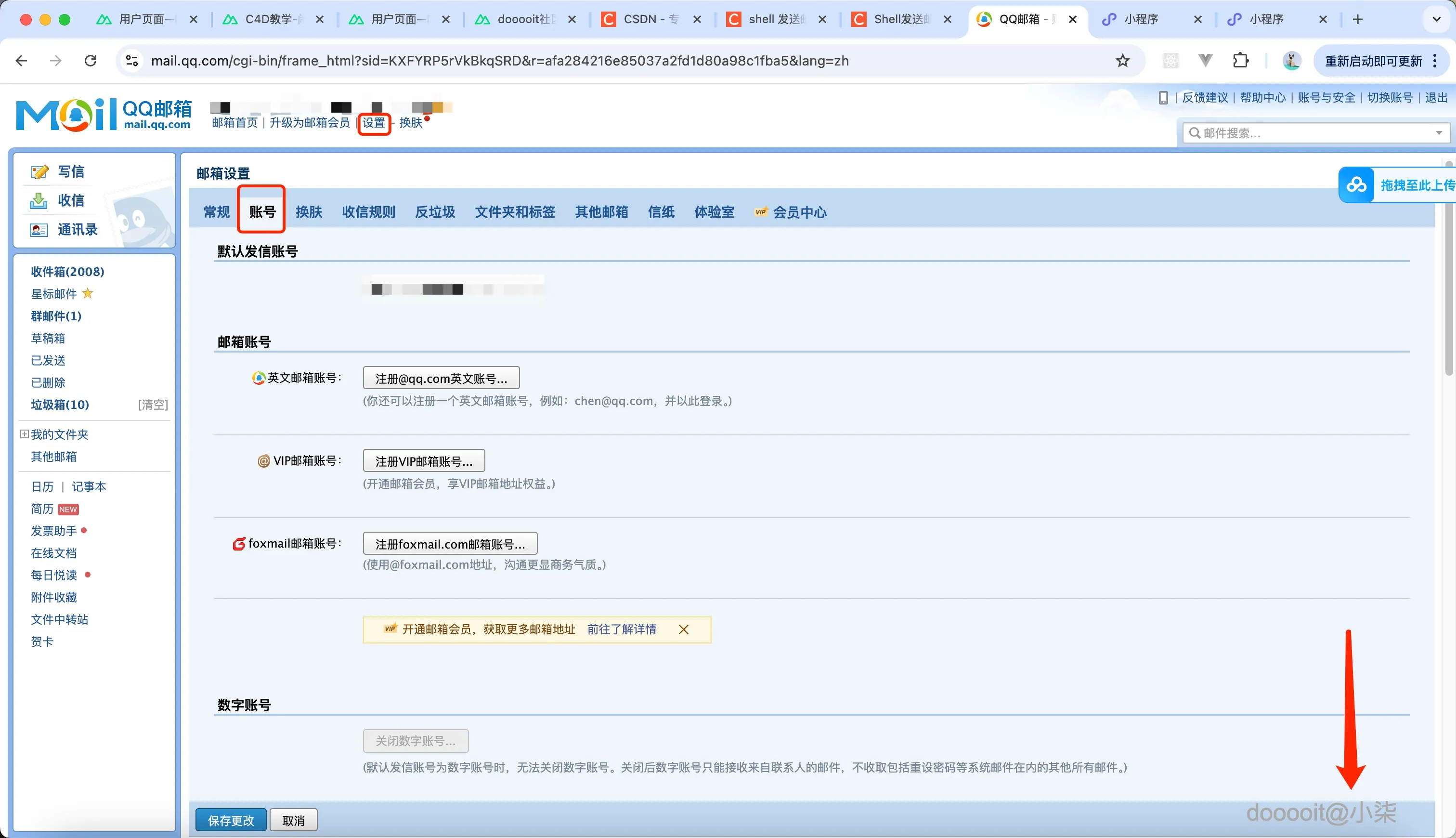Switch to the 常规 settings tab
This screenshot has height=838, width=1456.
(216, 212)
